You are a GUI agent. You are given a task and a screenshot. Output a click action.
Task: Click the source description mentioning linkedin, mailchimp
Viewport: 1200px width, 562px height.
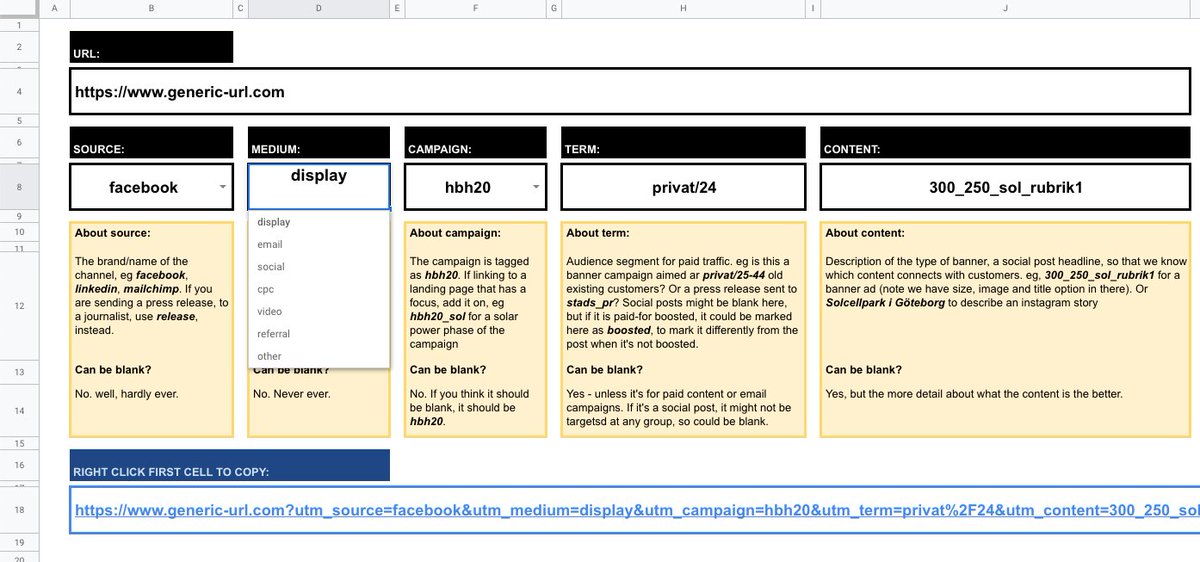(152, 296)
